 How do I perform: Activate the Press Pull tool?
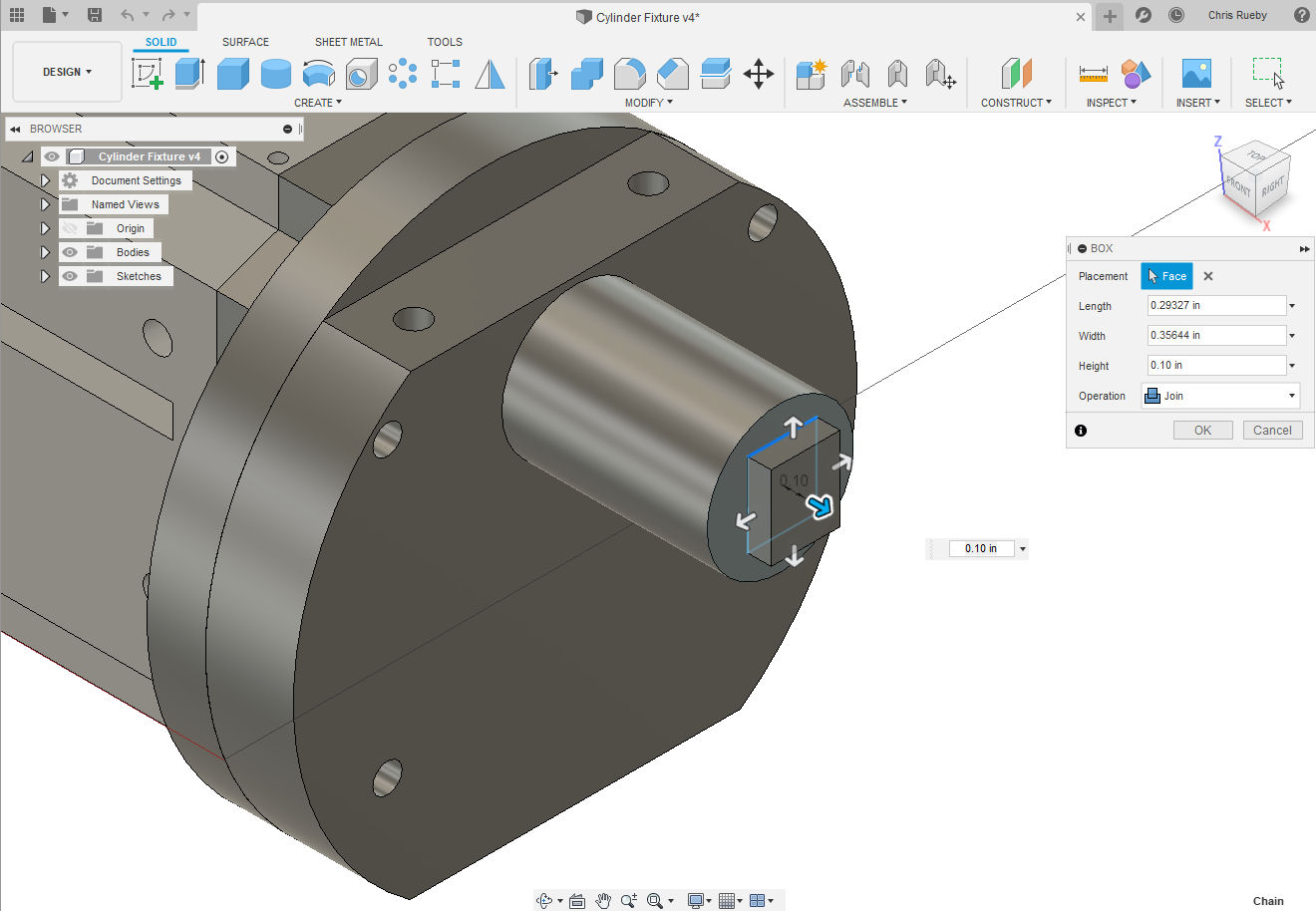tap(543, 74)
